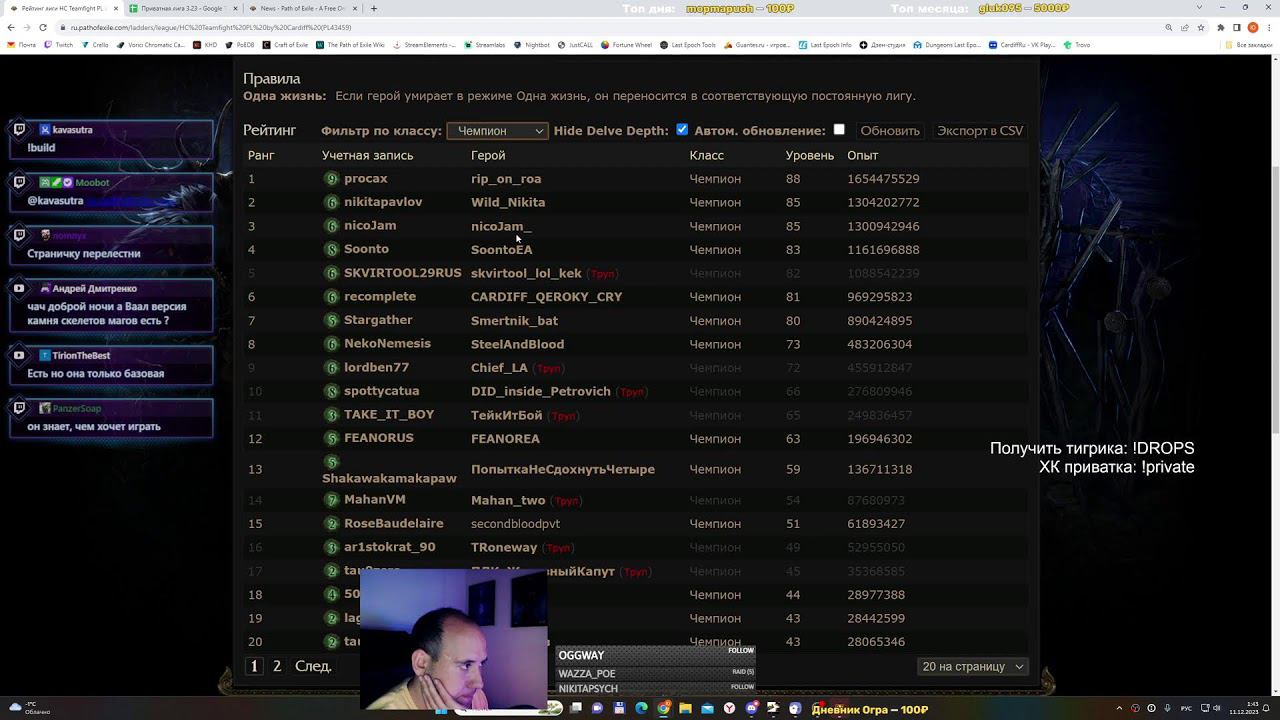This screenshot has width=1280, height=720.
Task: Open the Stargather account link
Action: [x=378, y=320]
